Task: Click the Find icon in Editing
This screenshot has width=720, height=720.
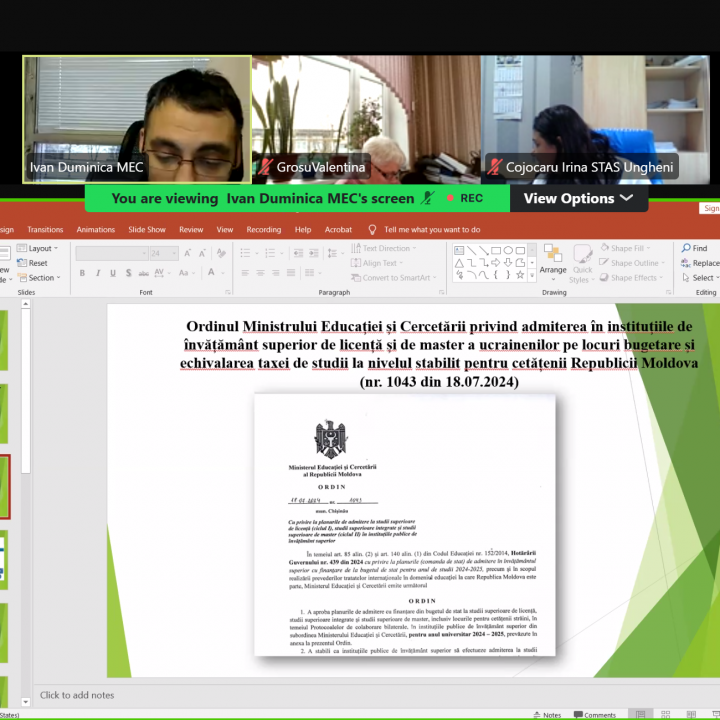Action: (x=693, y=248)
